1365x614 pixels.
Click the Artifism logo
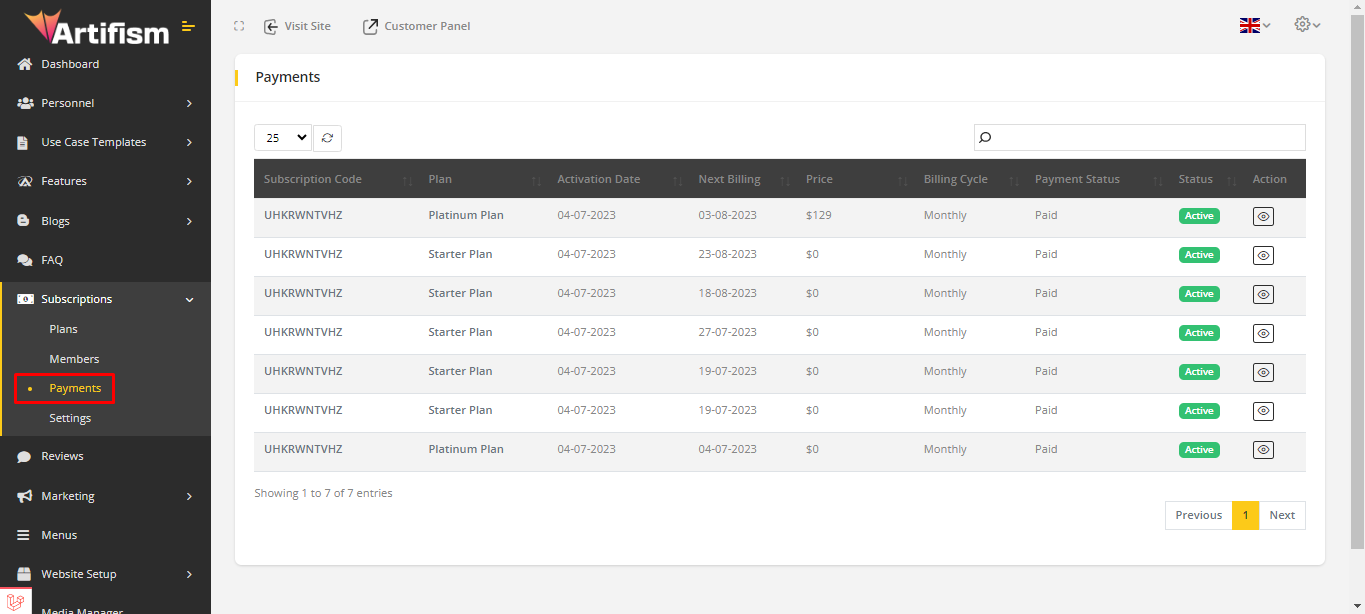pos(96,28)
